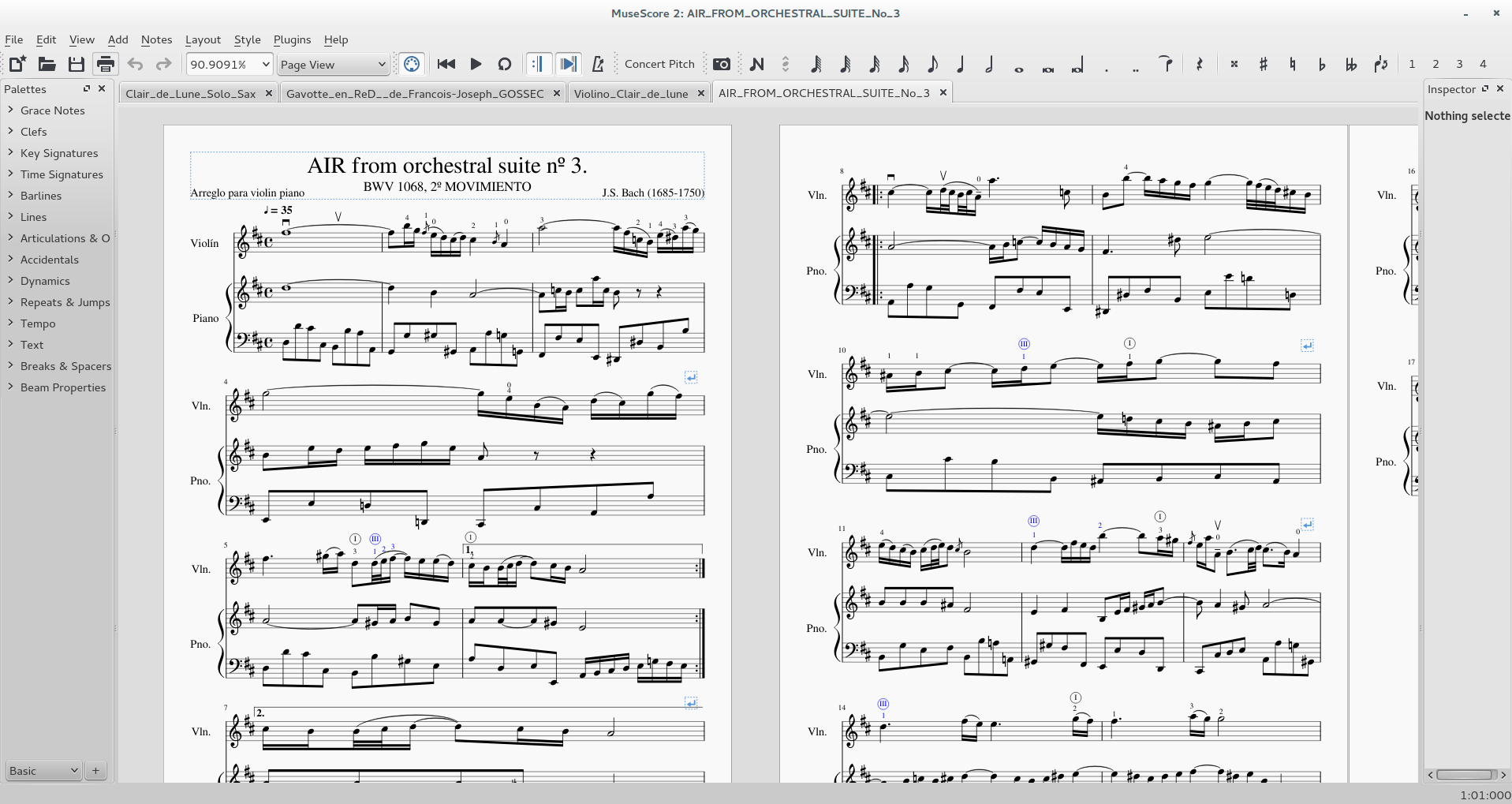Toggle pan score during playback
This screenshot has width=1512, height=804.
click(568, 64)
